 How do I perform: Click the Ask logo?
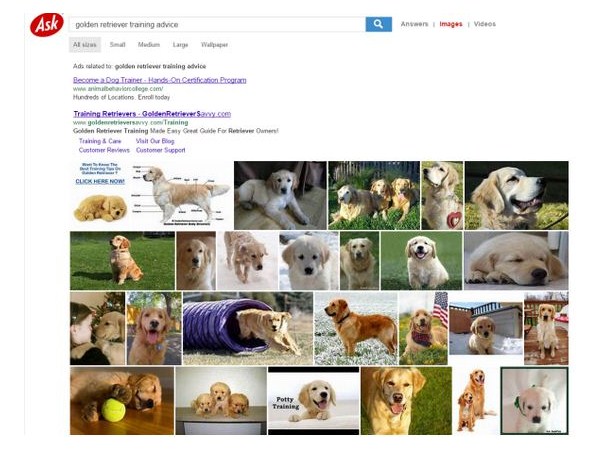click(x=46, y=24)
